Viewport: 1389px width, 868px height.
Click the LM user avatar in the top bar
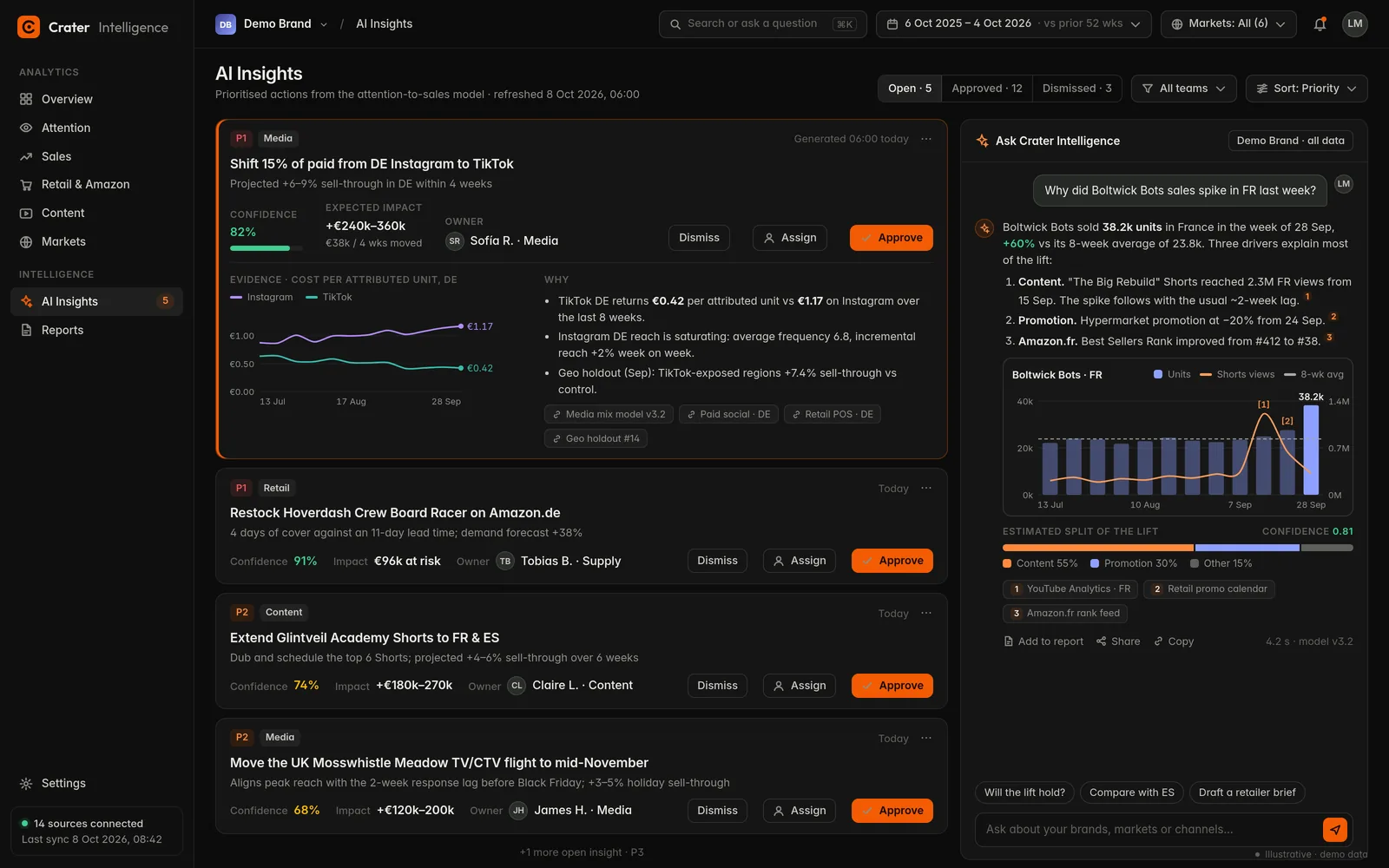point(1355,24)
